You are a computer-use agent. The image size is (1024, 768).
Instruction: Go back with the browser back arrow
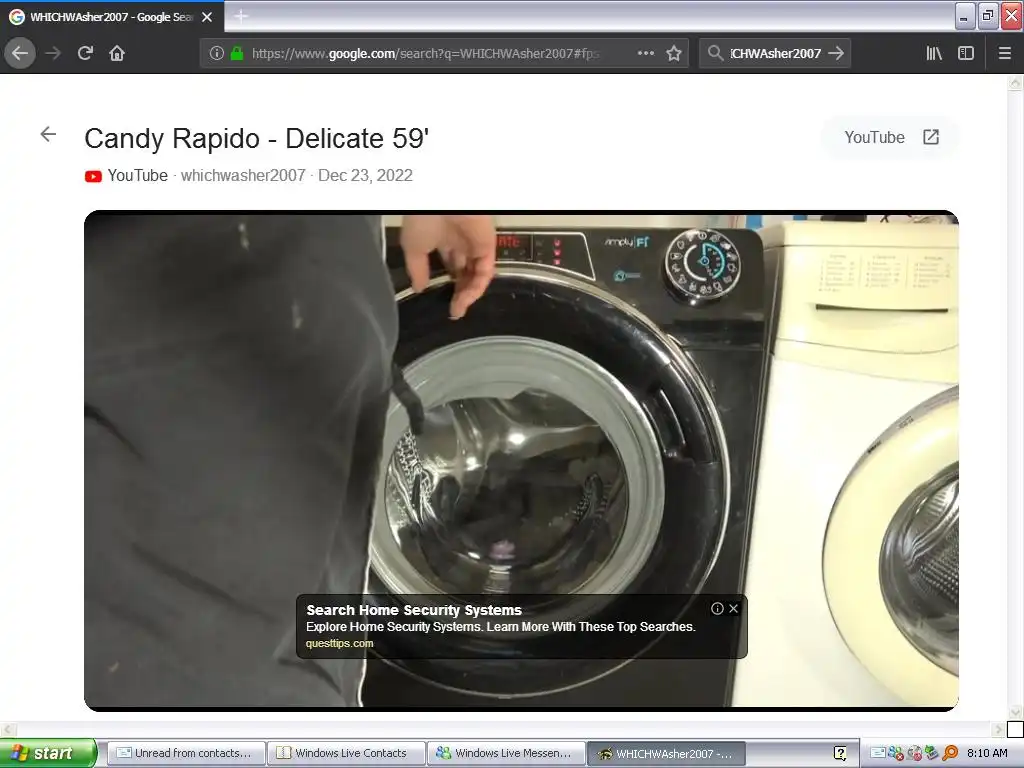(x=20, y=54)
